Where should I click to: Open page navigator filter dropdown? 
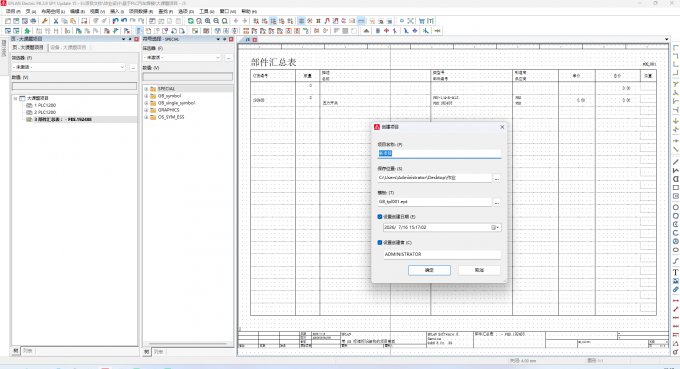pyautogui.click(x=122, y=67)
